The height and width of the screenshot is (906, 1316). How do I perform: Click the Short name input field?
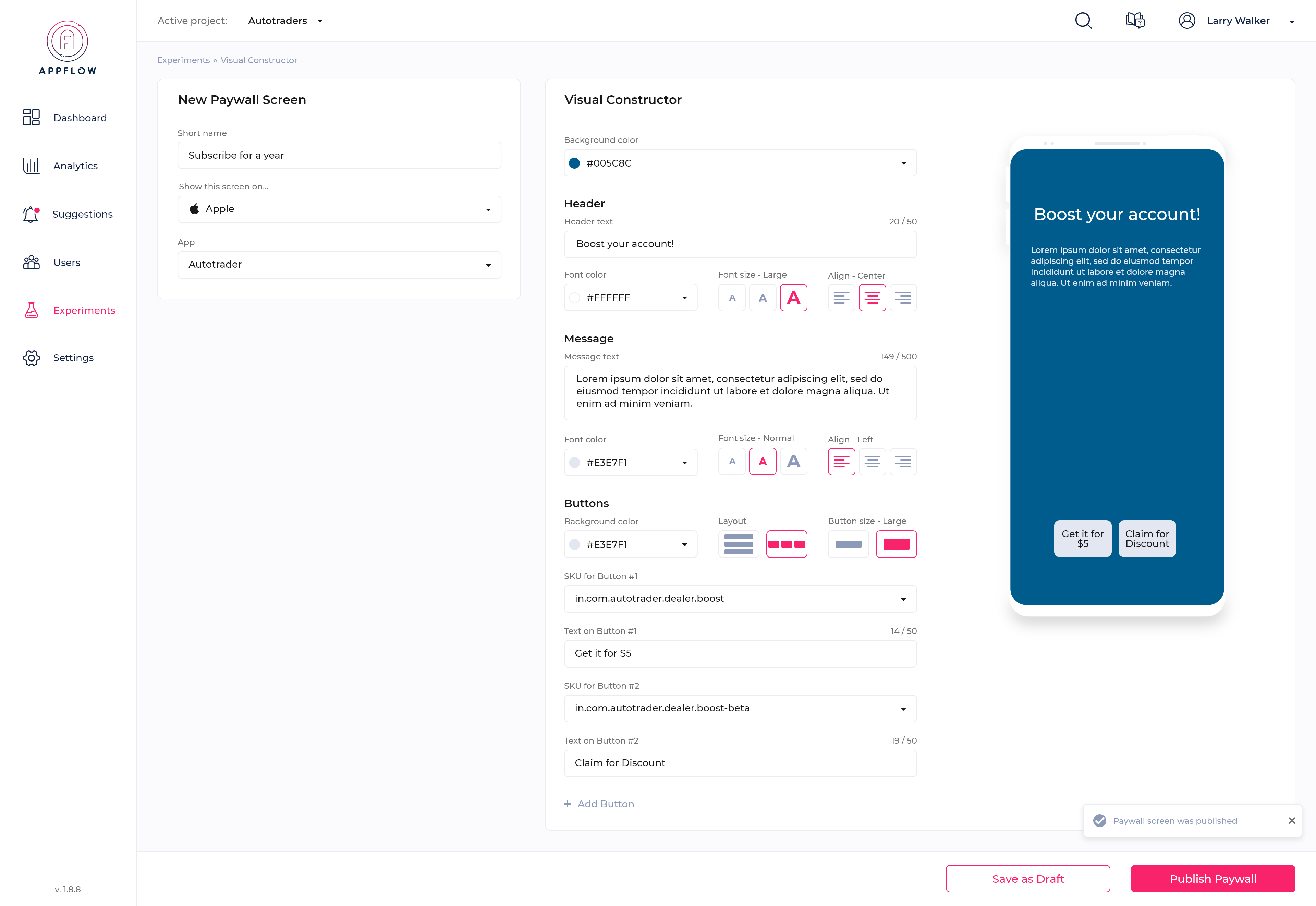click(339, 156)
